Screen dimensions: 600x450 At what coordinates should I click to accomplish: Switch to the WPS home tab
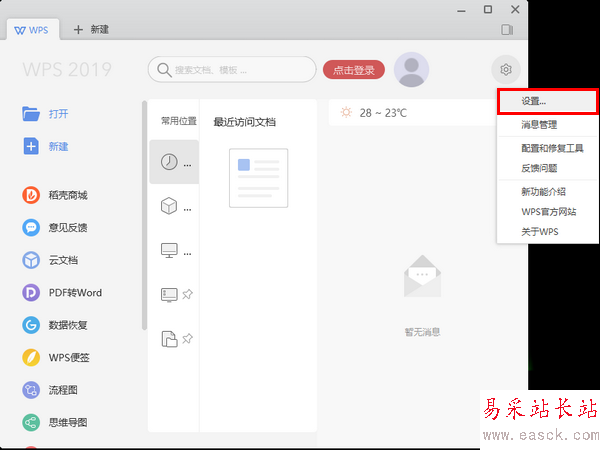tap(32, 30)
